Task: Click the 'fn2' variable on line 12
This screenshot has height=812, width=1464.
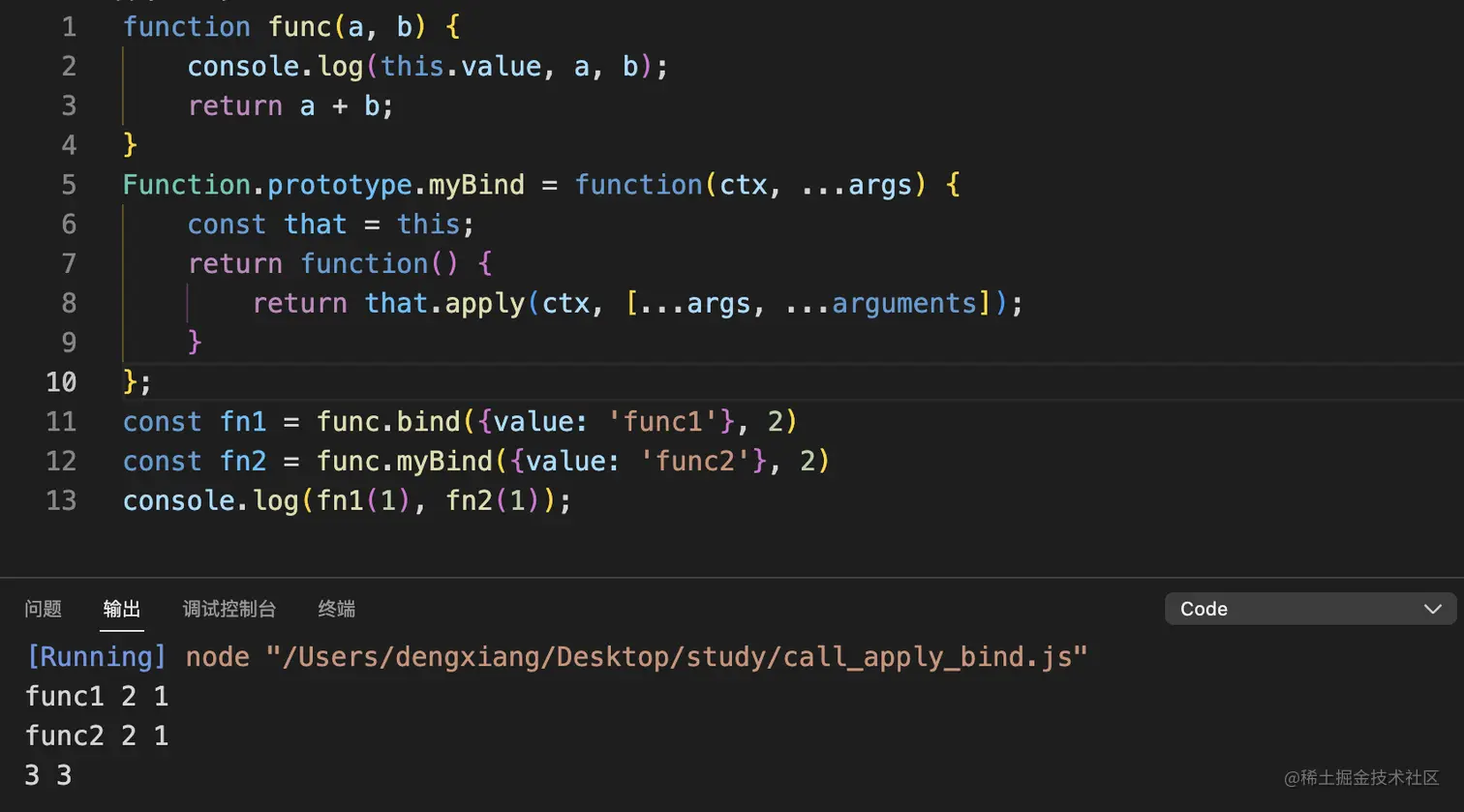Action: [243, 461]
